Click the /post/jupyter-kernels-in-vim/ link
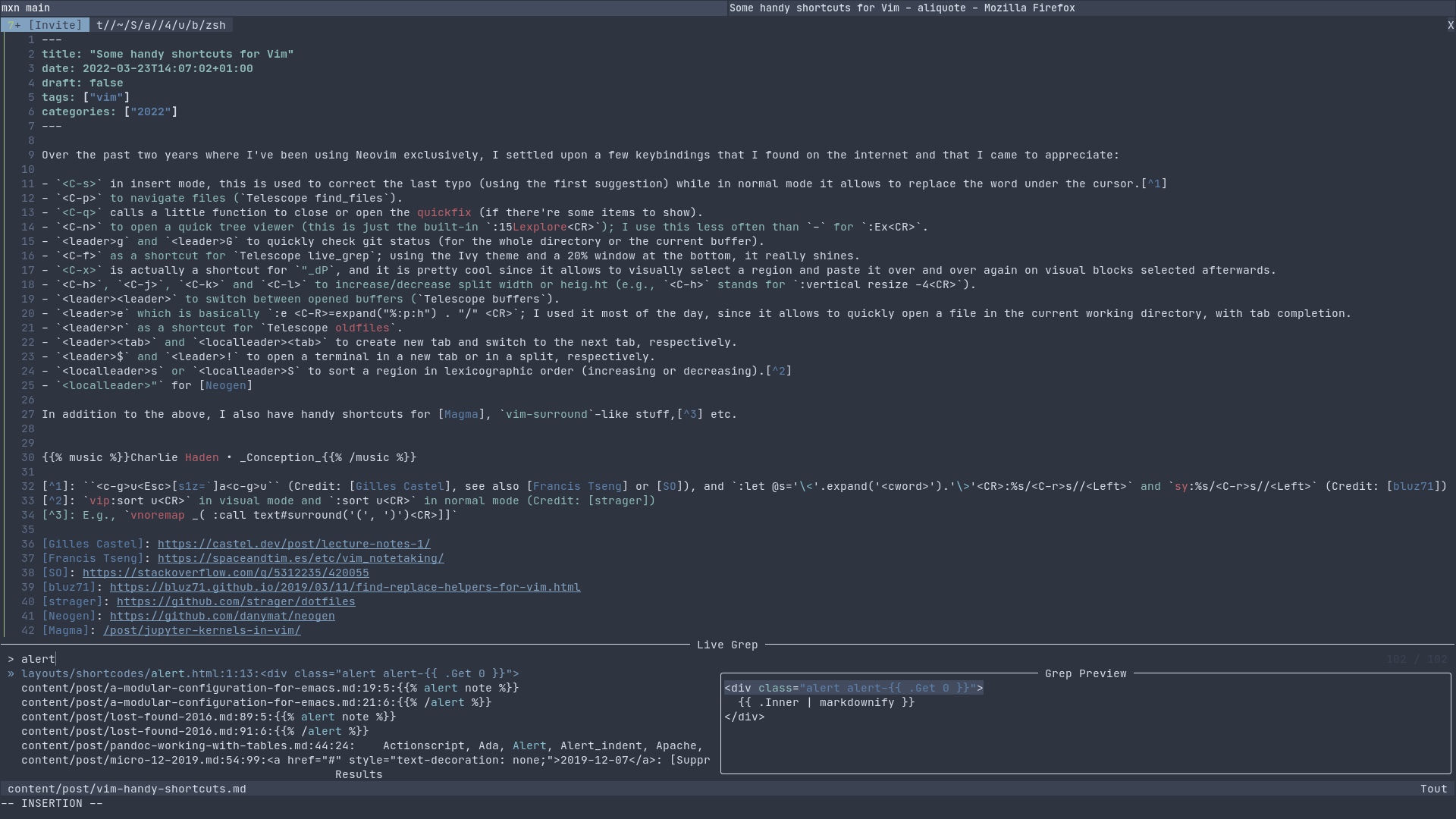1456x819 pixels. click(x=202, y=630)
